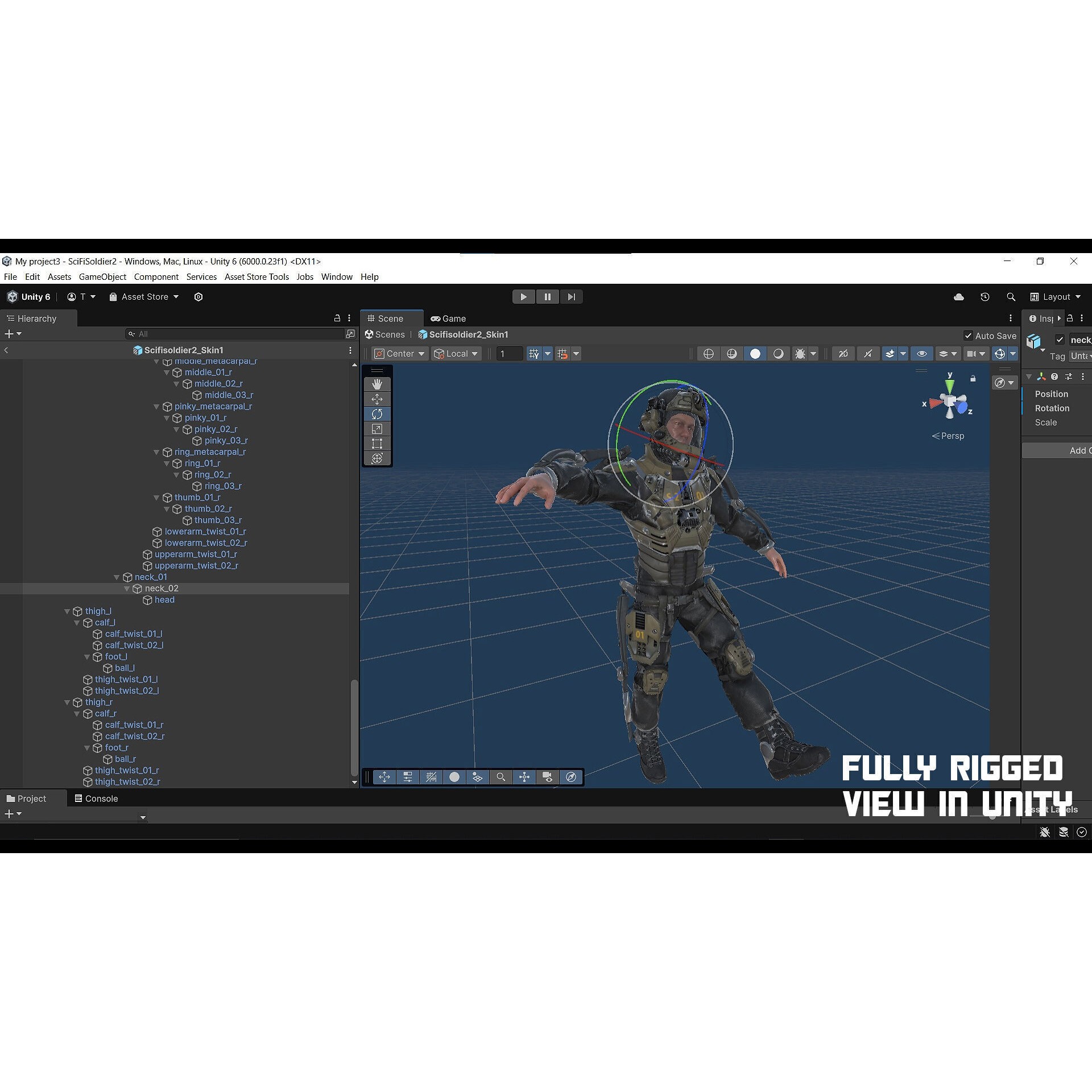Toggle scene lighting icon
Viewport: 1092px width, 1092px height.
pos(868,354)
